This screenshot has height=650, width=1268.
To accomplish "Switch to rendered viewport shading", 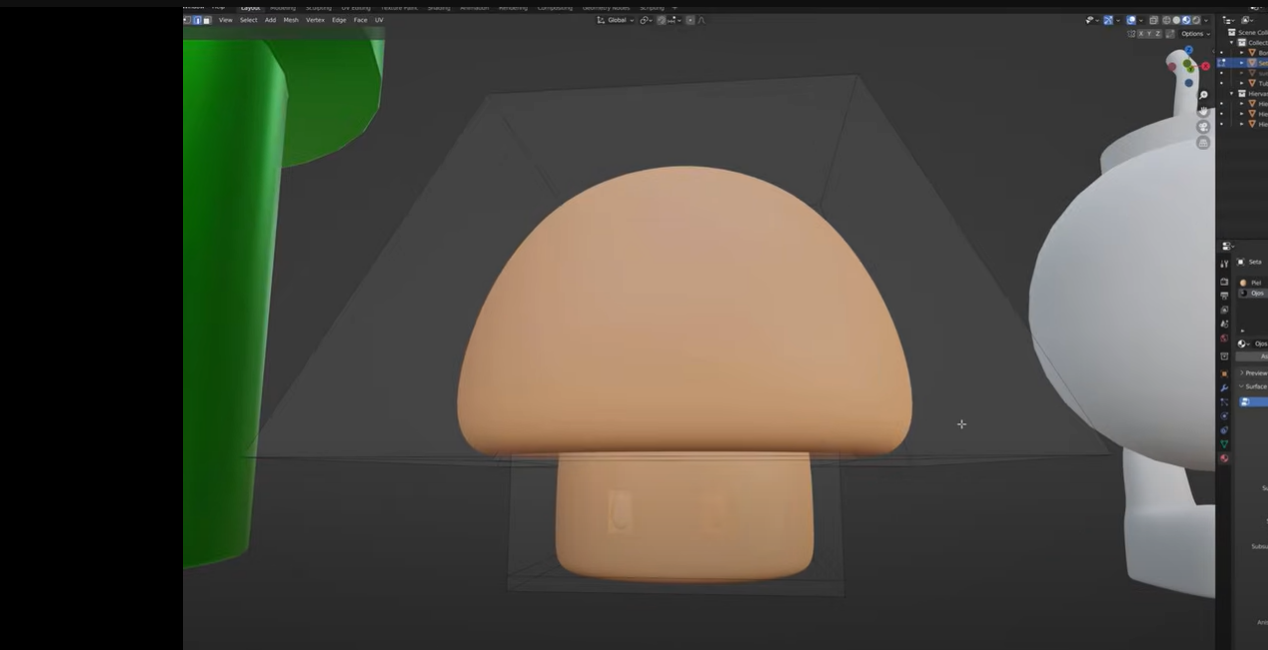I will pos(1196,20).
